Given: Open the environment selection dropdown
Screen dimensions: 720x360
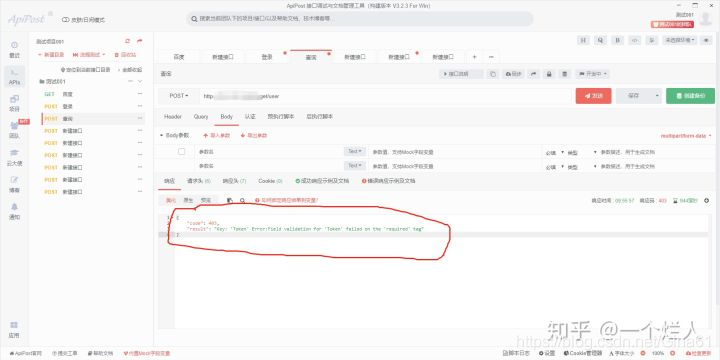Looking at the screenshot, I should click(x=680, y=40).
